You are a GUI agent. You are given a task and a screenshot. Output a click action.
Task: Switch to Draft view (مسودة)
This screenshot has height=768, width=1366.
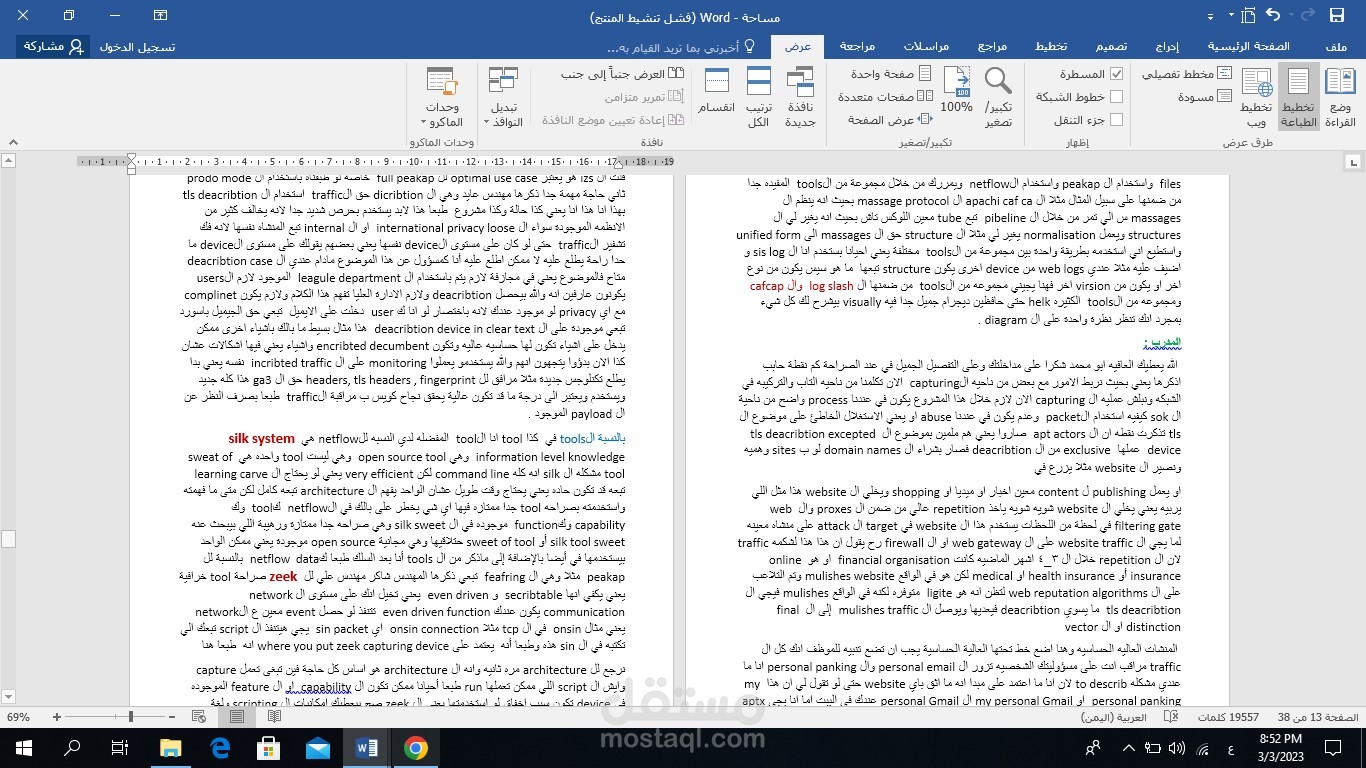tap(1204, 97)
